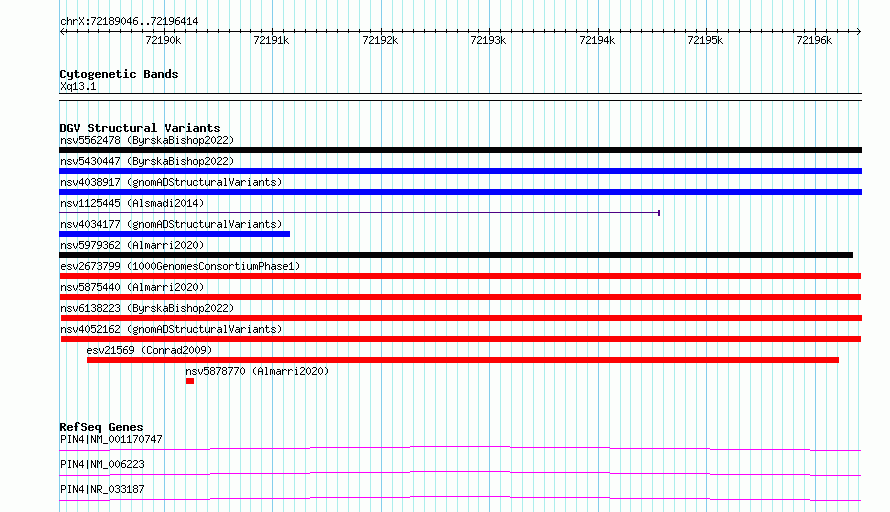Click the nsv5562478 black variant bar

click(460, 150)
